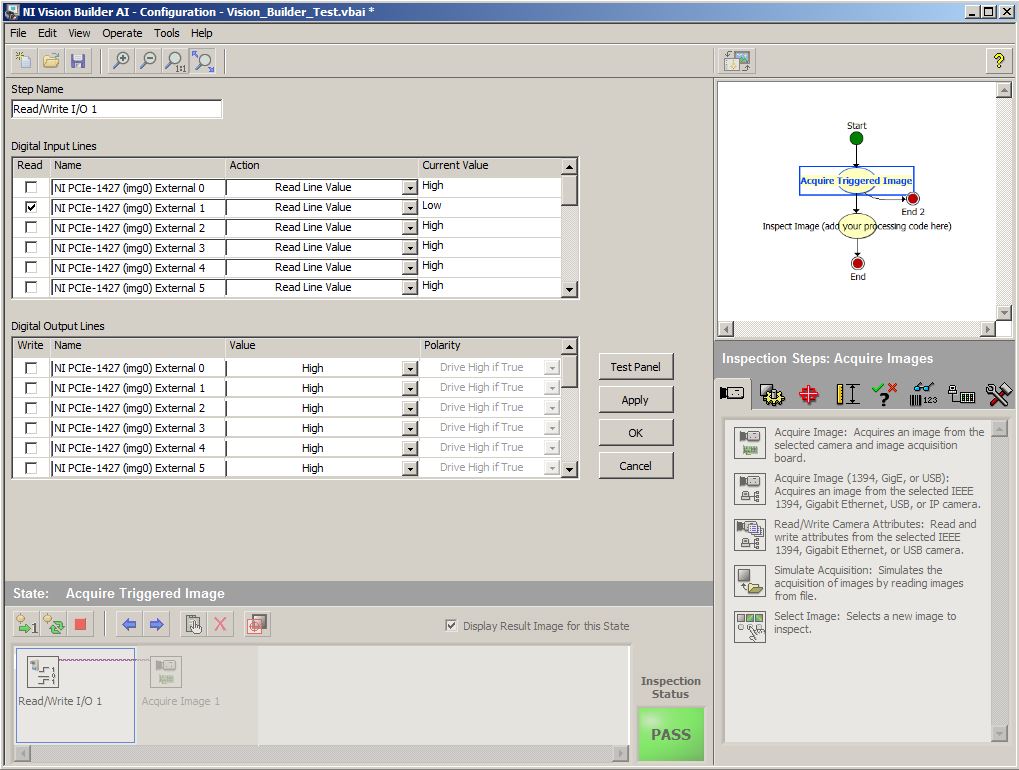Select the Acquire Images palette tab icon
1019x770 pixels.
coord(732,393)
